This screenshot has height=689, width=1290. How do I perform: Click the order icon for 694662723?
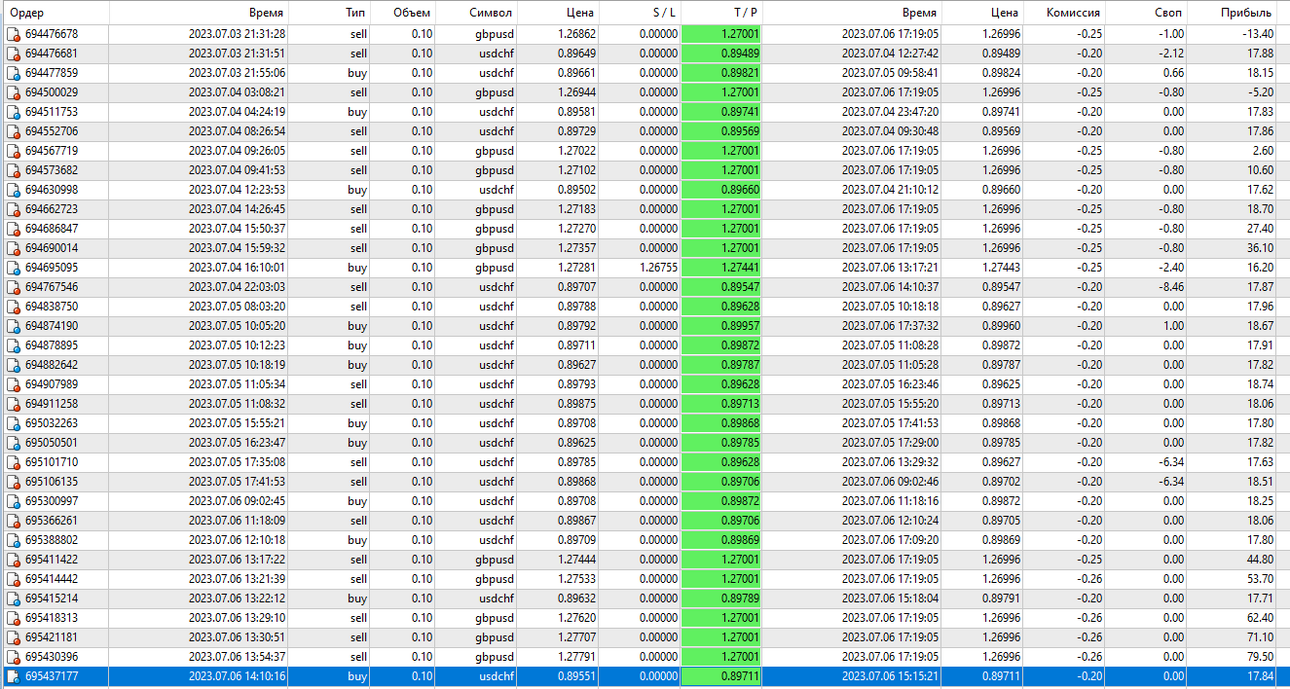point(13,209)
